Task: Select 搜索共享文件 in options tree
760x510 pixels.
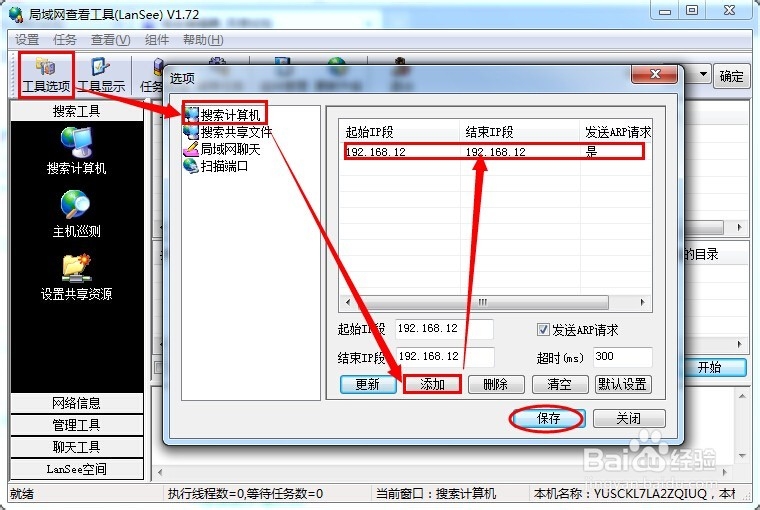Action: tap(228, 132)
